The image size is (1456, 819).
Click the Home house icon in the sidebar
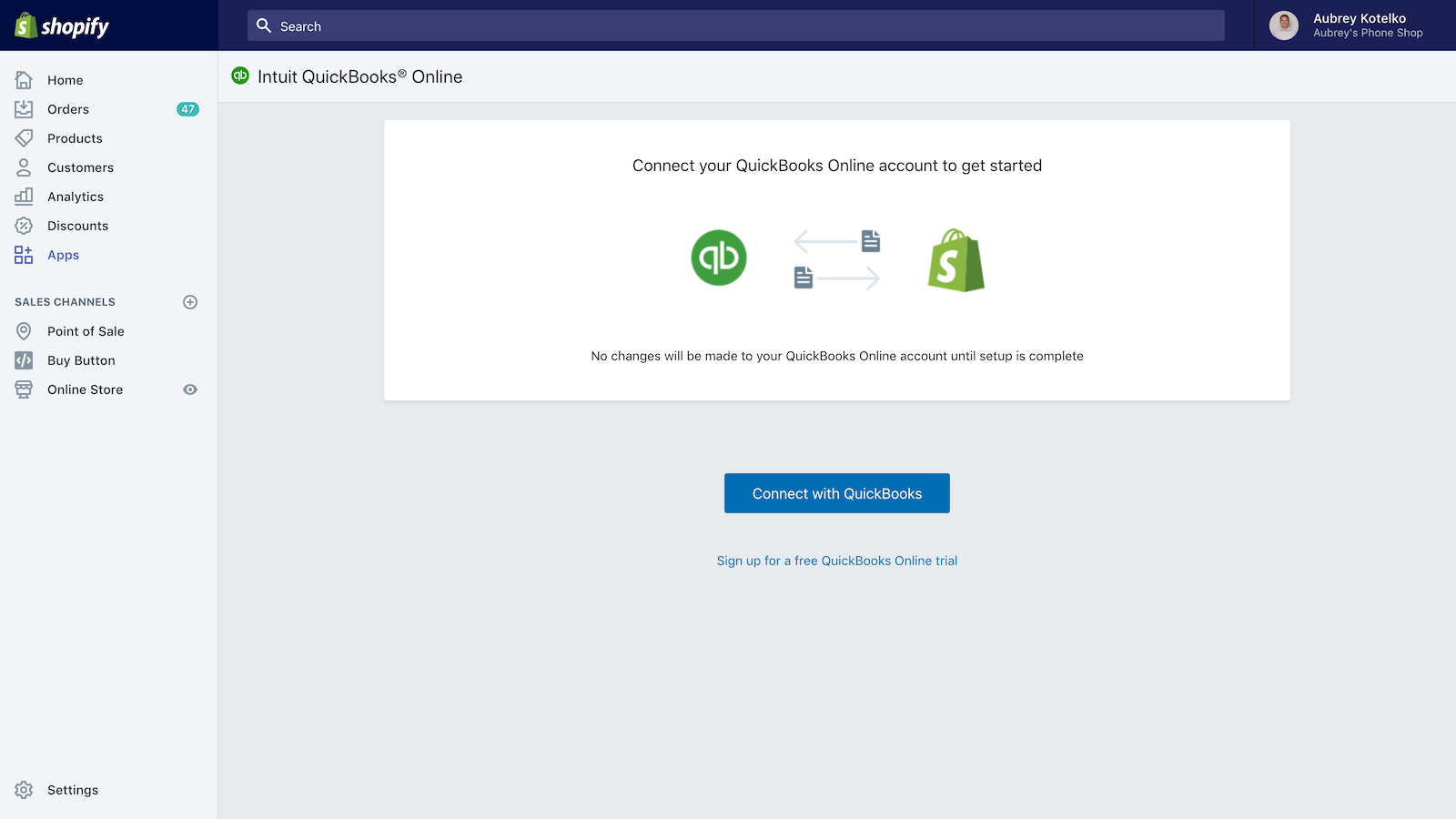[x=24, y=80]
